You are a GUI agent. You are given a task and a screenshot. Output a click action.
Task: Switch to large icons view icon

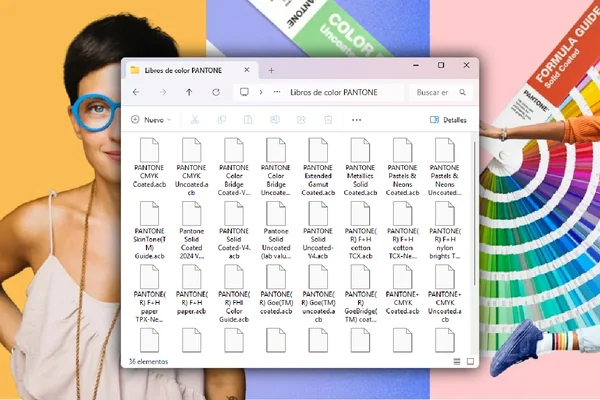[470, 361]
